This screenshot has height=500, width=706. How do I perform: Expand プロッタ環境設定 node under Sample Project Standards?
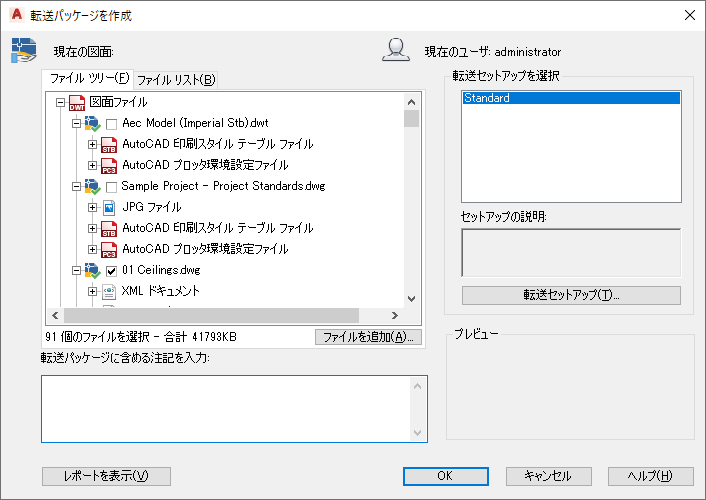pos(92,250)
